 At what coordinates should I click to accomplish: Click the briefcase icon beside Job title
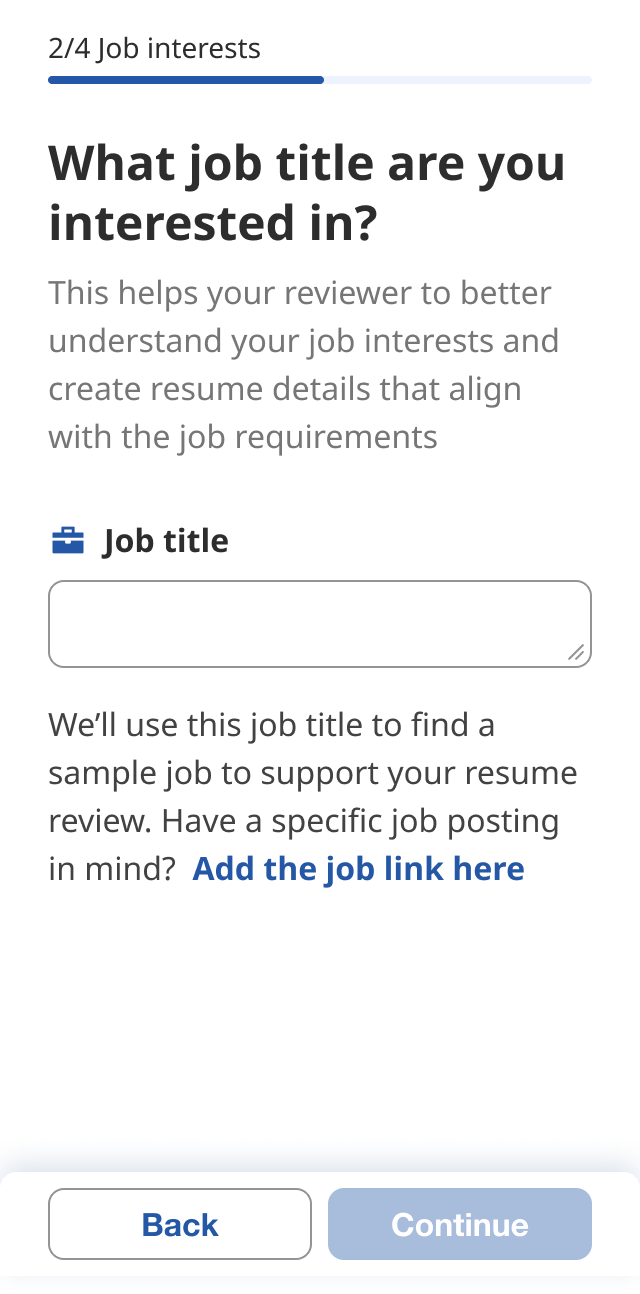pyautogui.click(x=67, y=541)
